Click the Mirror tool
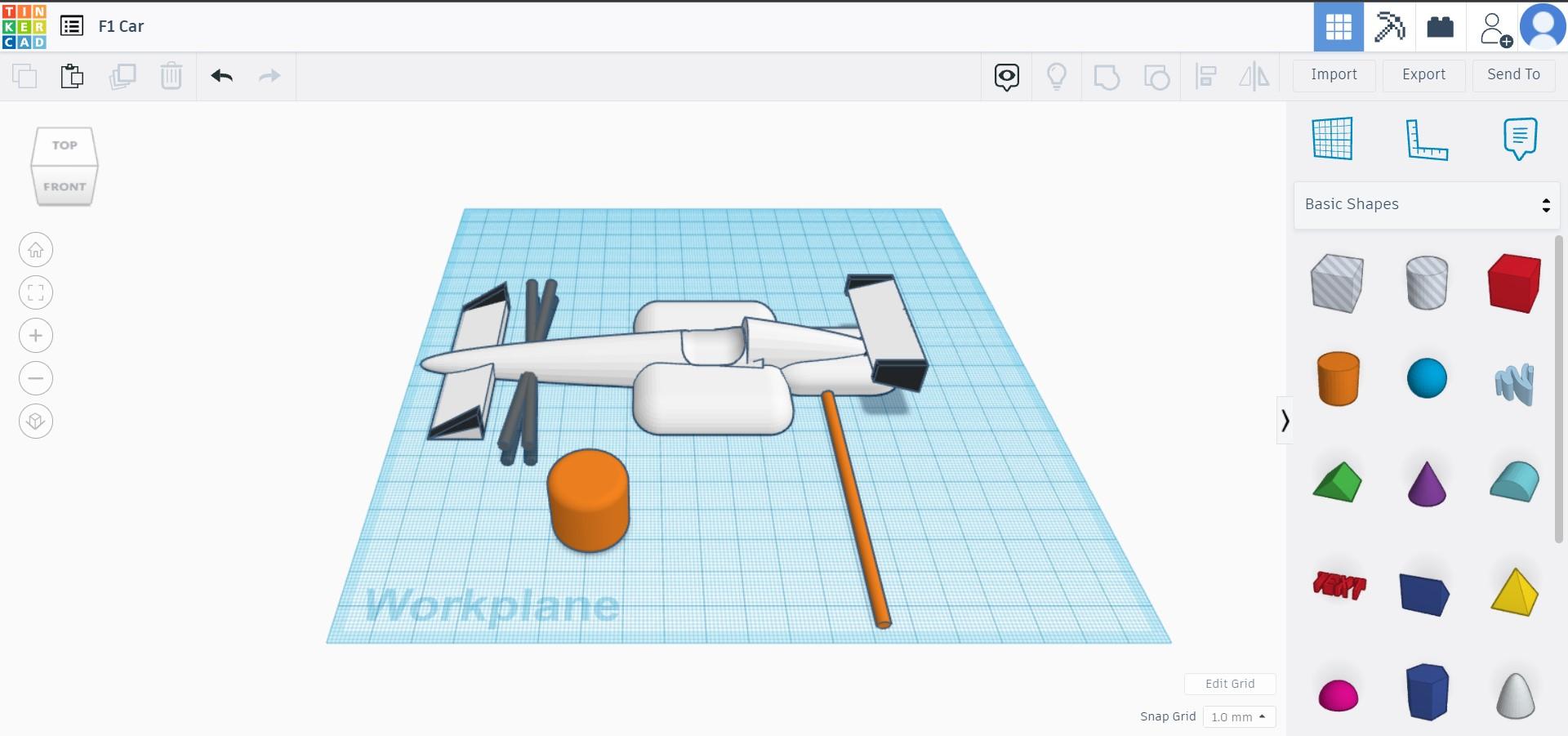Image resolution: width=1568 pixels, height=736 pixels. [x=1254, y=77]
